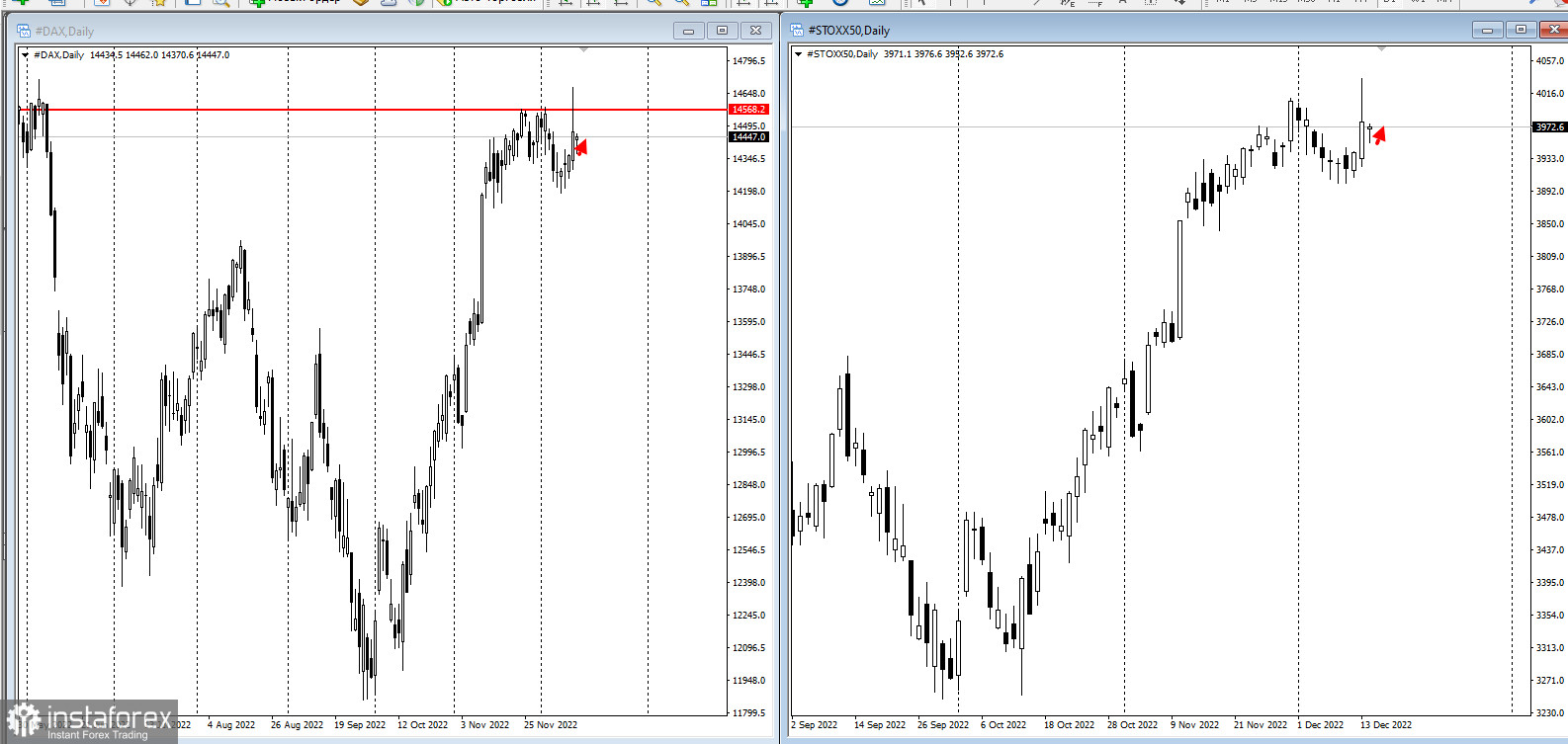Close the #STOXX50,Daily chart window
1568x744 pixels.
1554,30
